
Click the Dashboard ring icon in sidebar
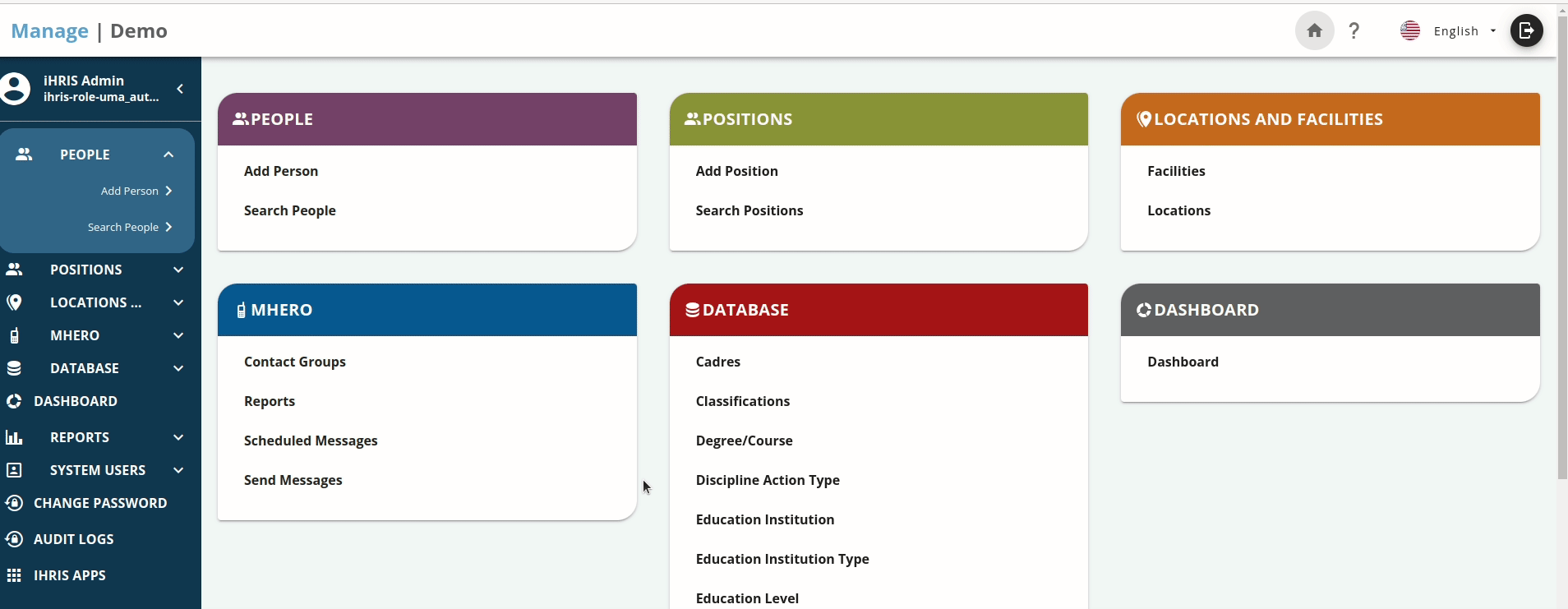14,401
